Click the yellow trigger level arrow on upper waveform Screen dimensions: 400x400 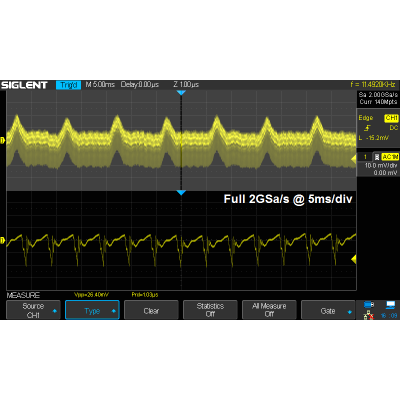coord(353,160)
